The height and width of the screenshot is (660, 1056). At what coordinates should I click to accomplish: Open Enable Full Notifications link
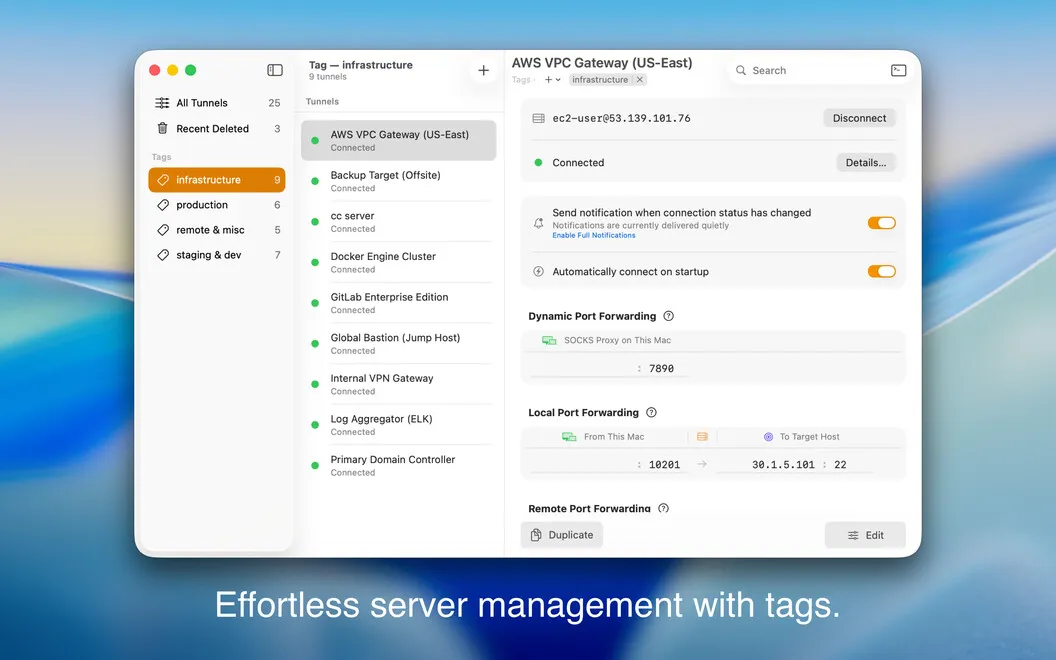593,236
